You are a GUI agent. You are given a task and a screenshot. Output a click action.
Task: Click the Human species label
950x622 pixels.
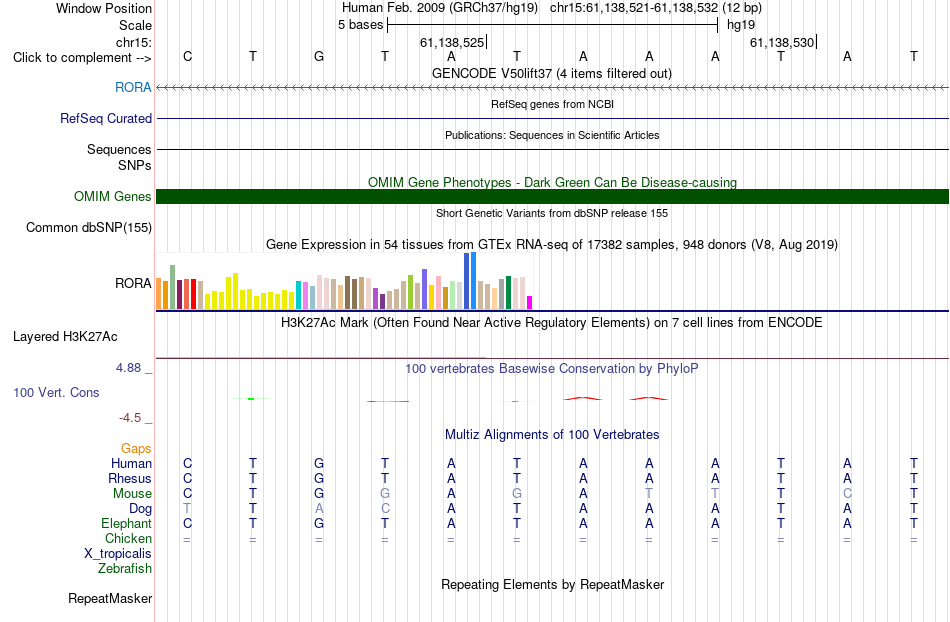coord(131,463)
